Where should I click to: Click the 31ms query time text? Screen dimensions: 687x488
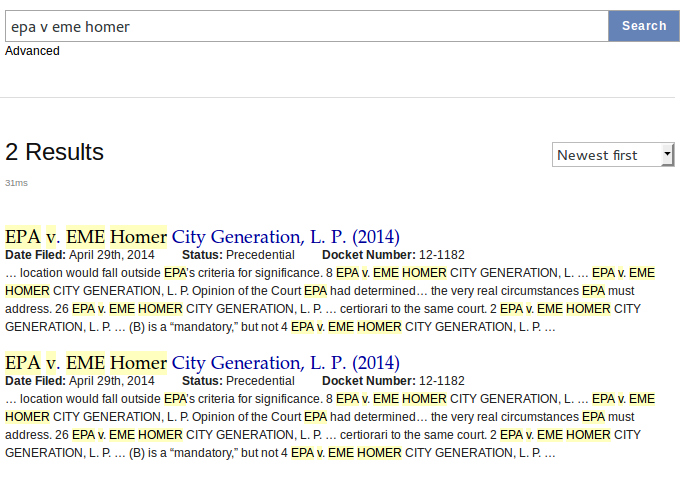17,184
